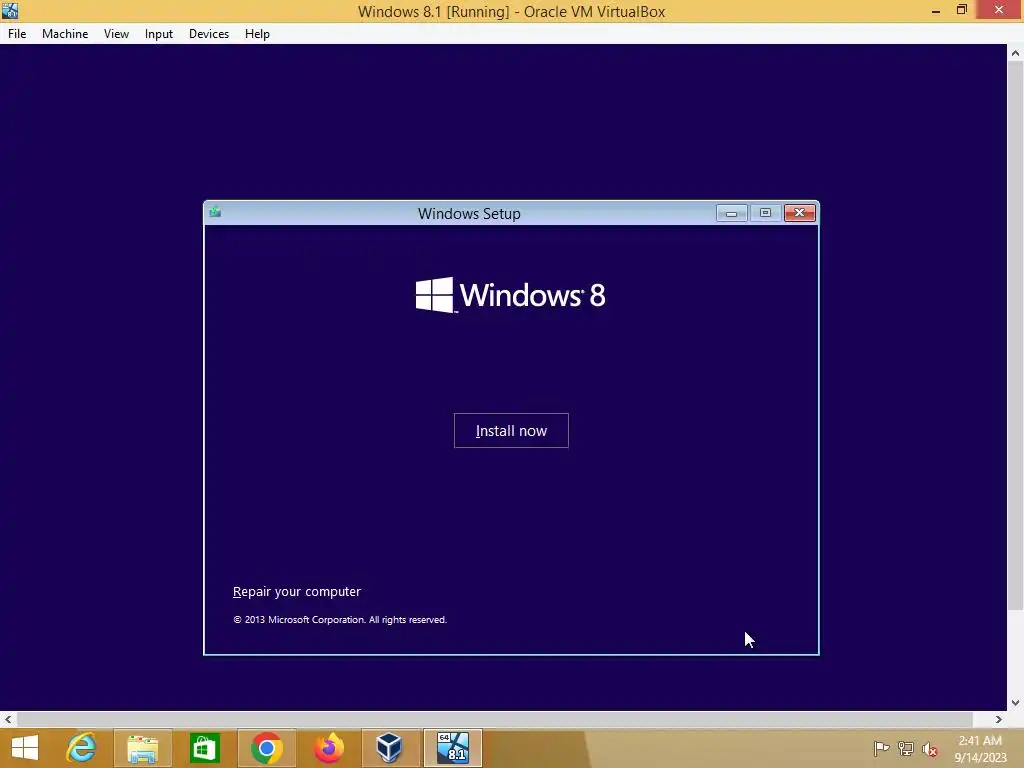The height and width of the screenshot is (768, 1024).
Task: Open the Repair your computer link
Action: coord(296,591)
